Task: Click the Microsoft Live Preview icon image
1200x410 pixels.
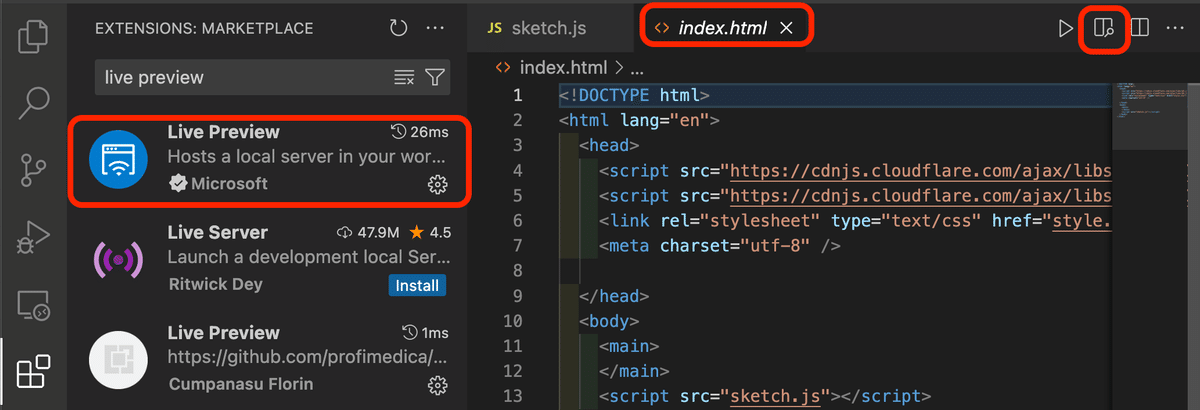Action: click(118, 158)
